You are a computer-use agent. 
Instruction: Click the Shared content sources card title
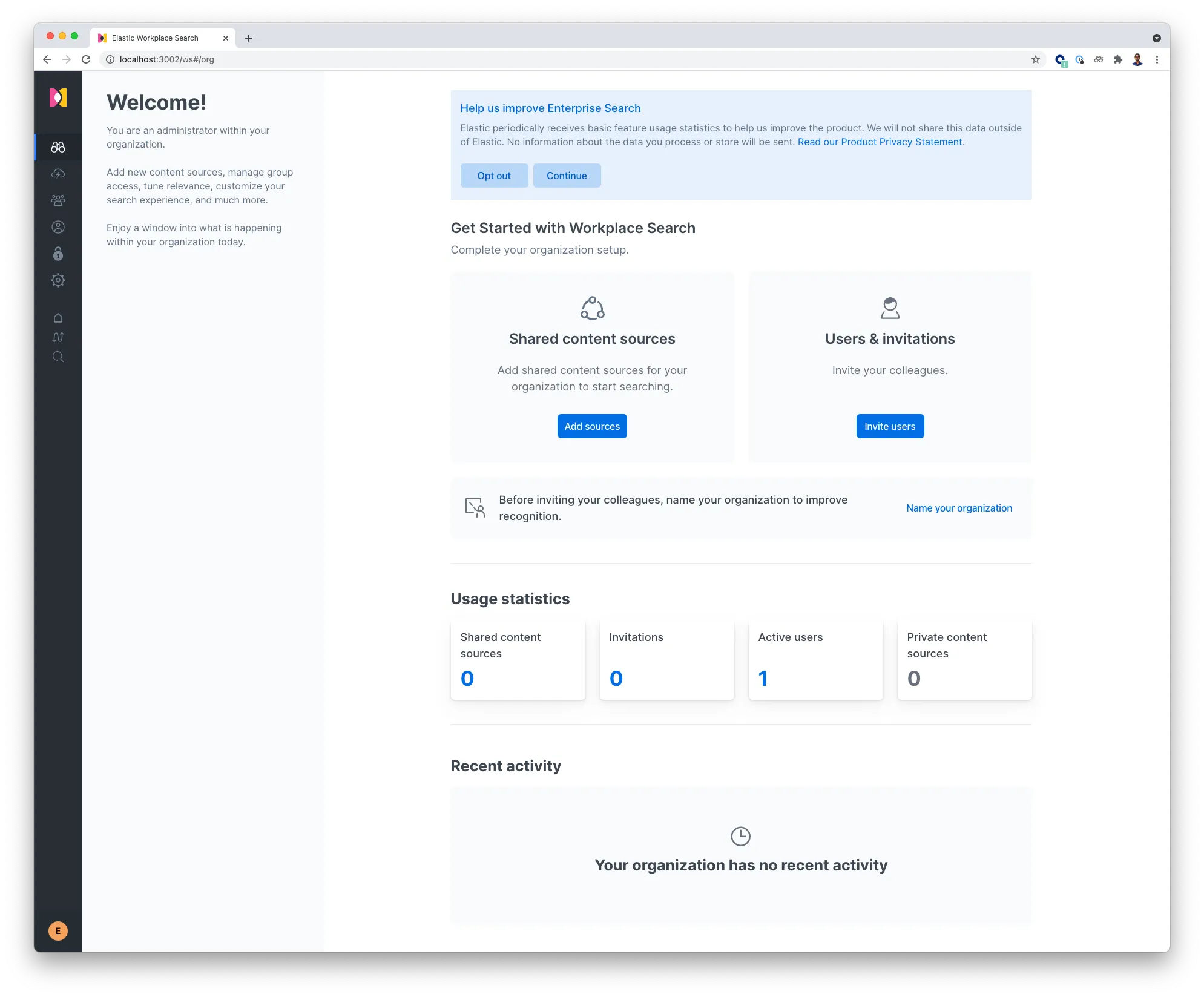[x=591, y=338]
